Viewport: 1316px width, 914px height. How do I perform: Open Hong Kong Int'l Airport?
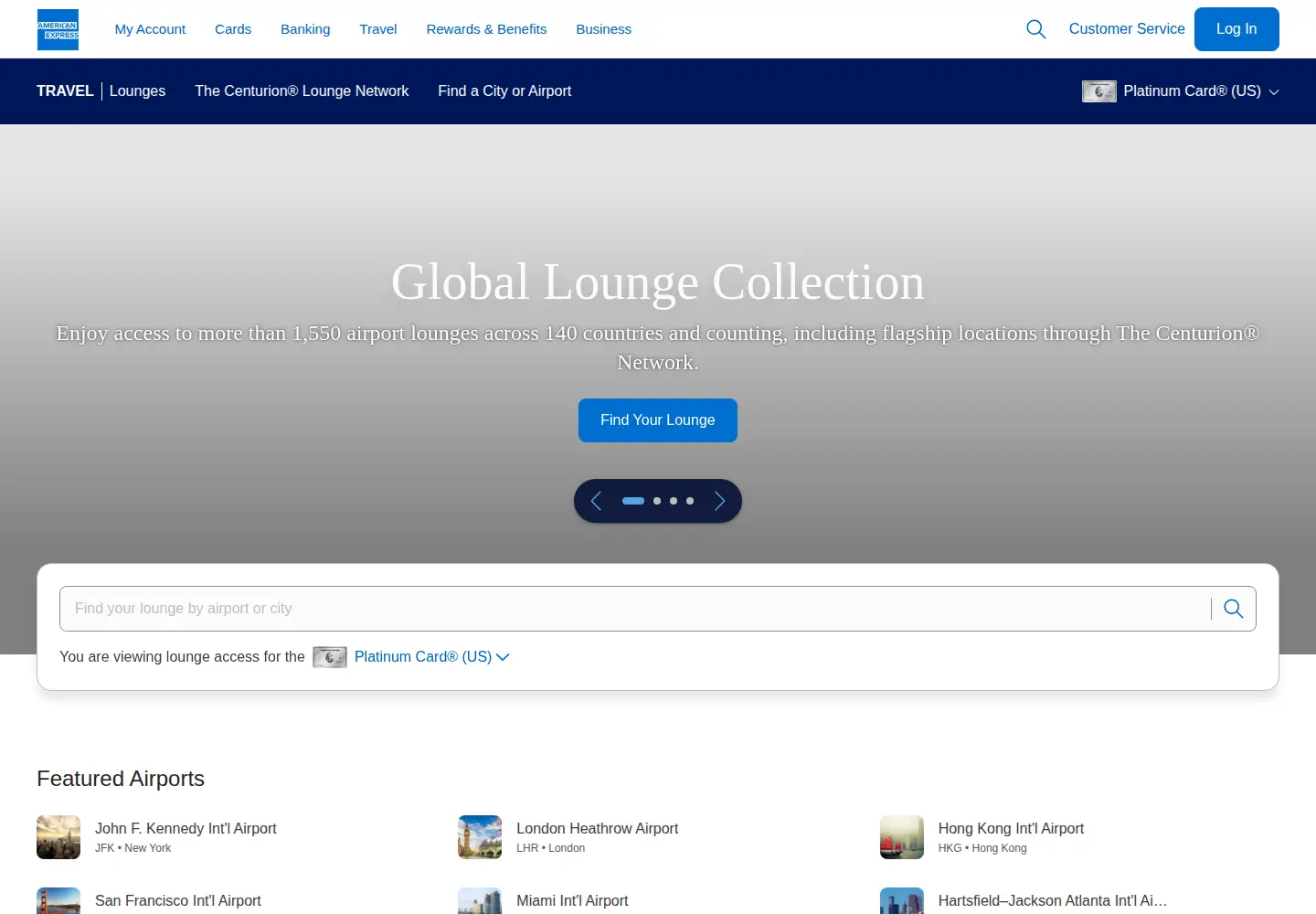coord(1011,829)
